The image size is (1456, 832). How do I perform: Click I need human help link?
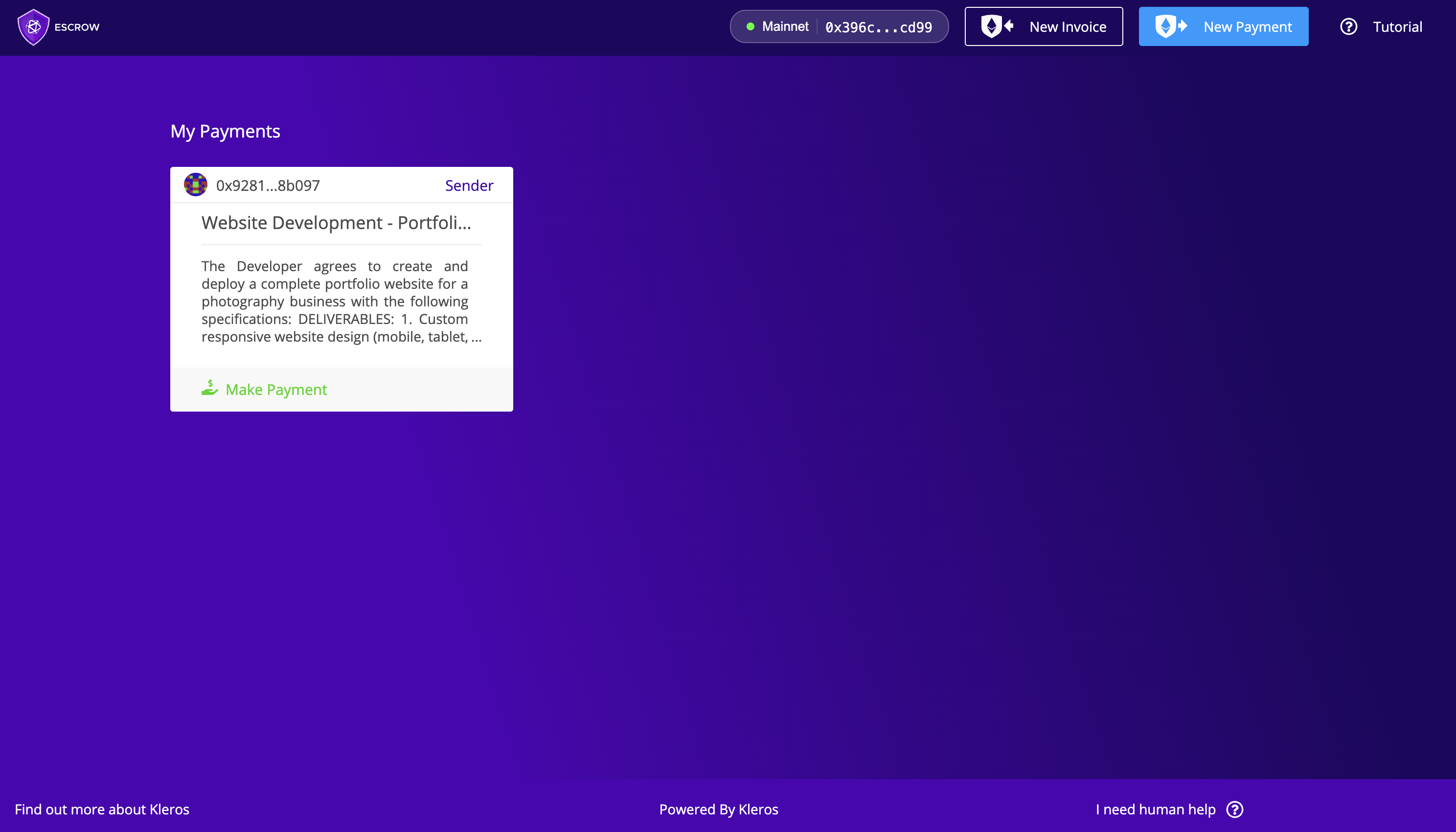(x=1156, y=809)
